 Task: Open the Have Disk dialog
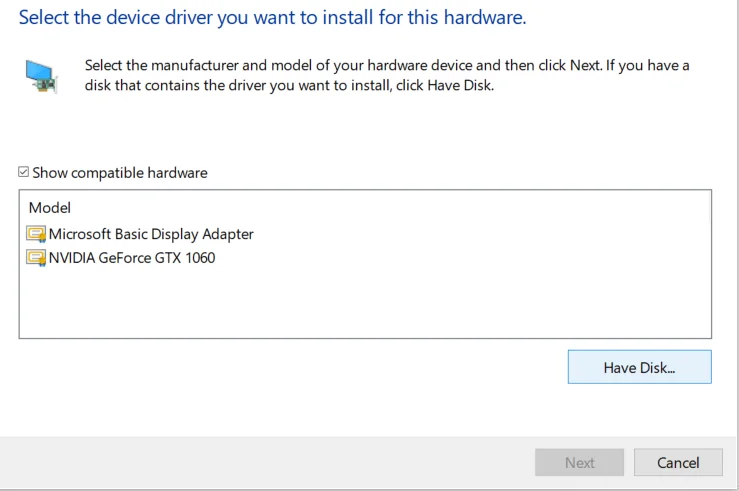[x=640, y=367]
